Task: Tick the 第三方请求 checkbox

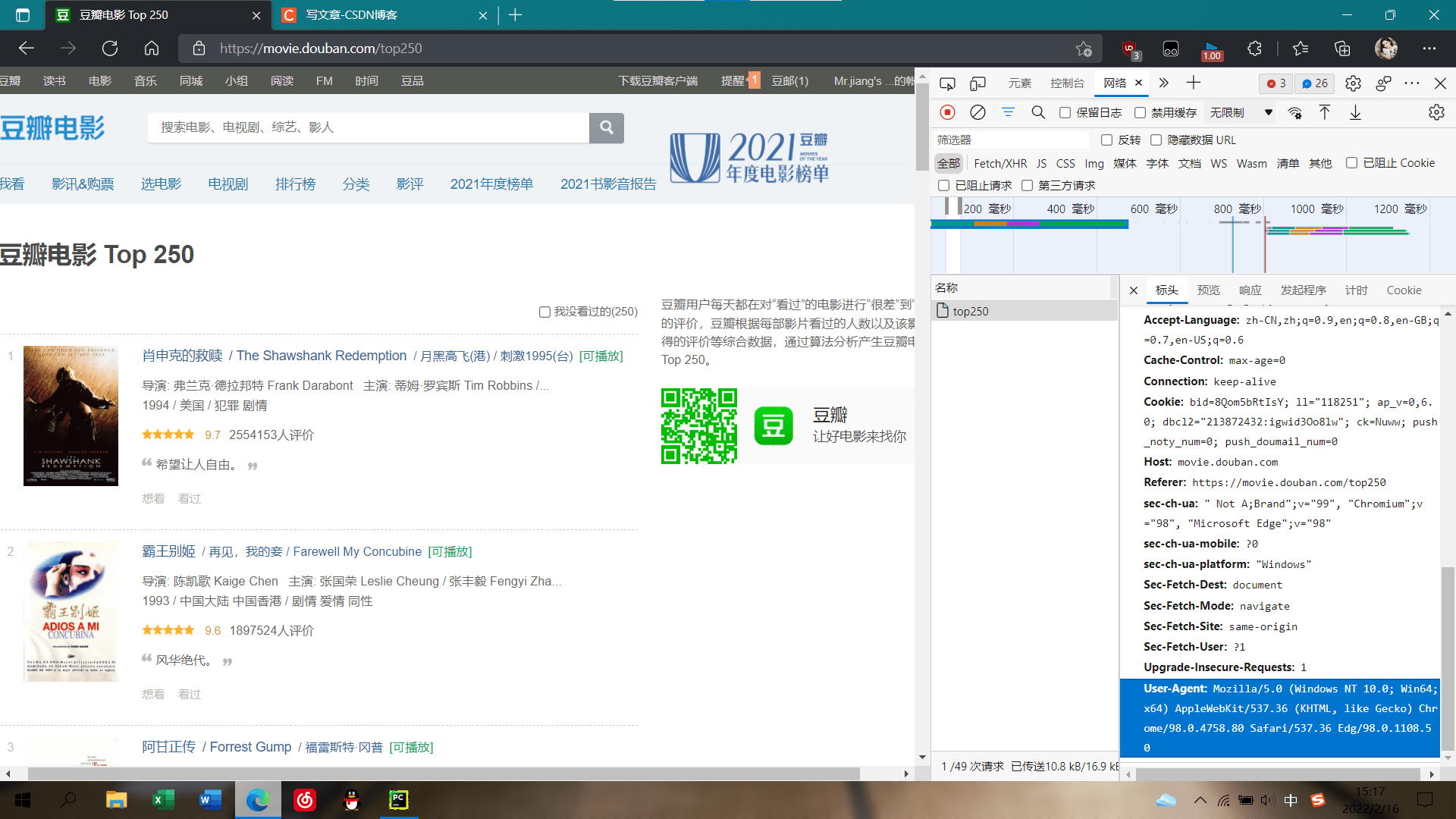Action: click(x=1027, y=185)
